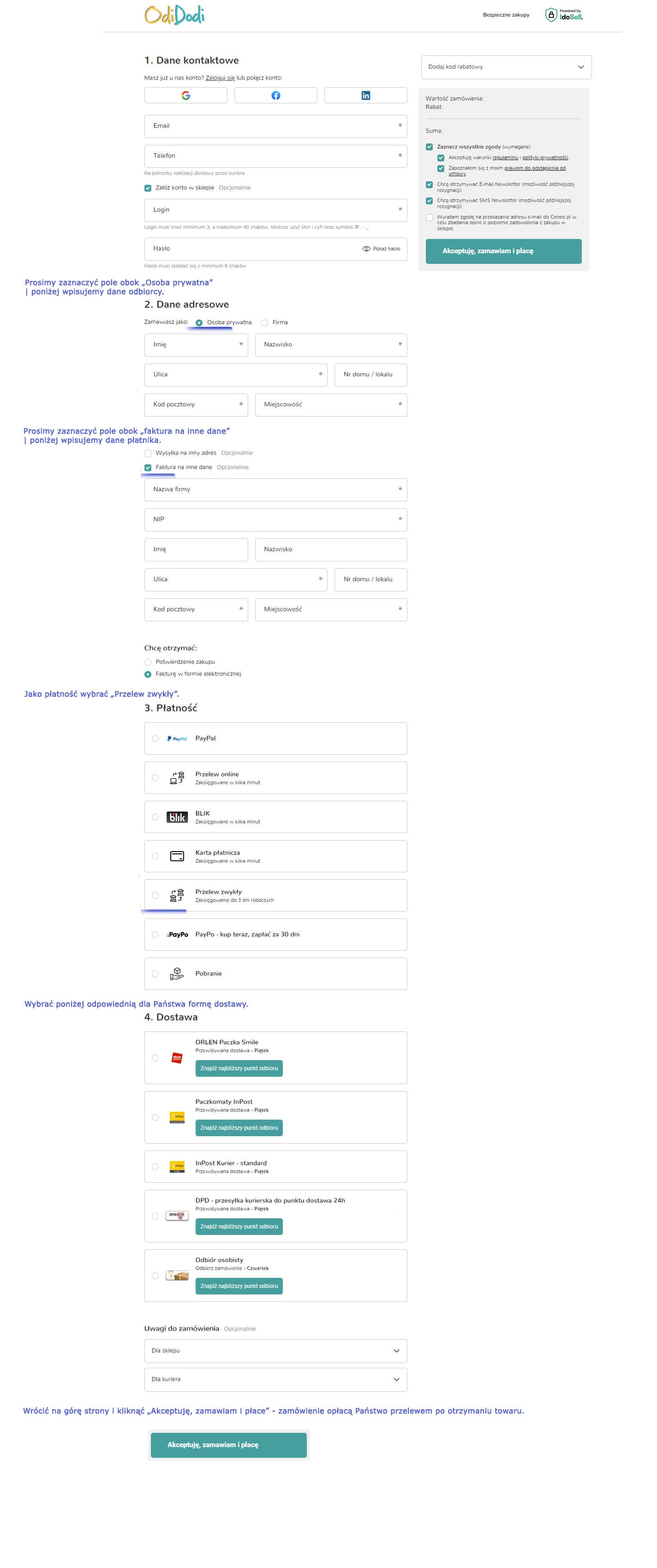Find nearest pickup point for Paczkomaty InPost

coord(239,1128)
